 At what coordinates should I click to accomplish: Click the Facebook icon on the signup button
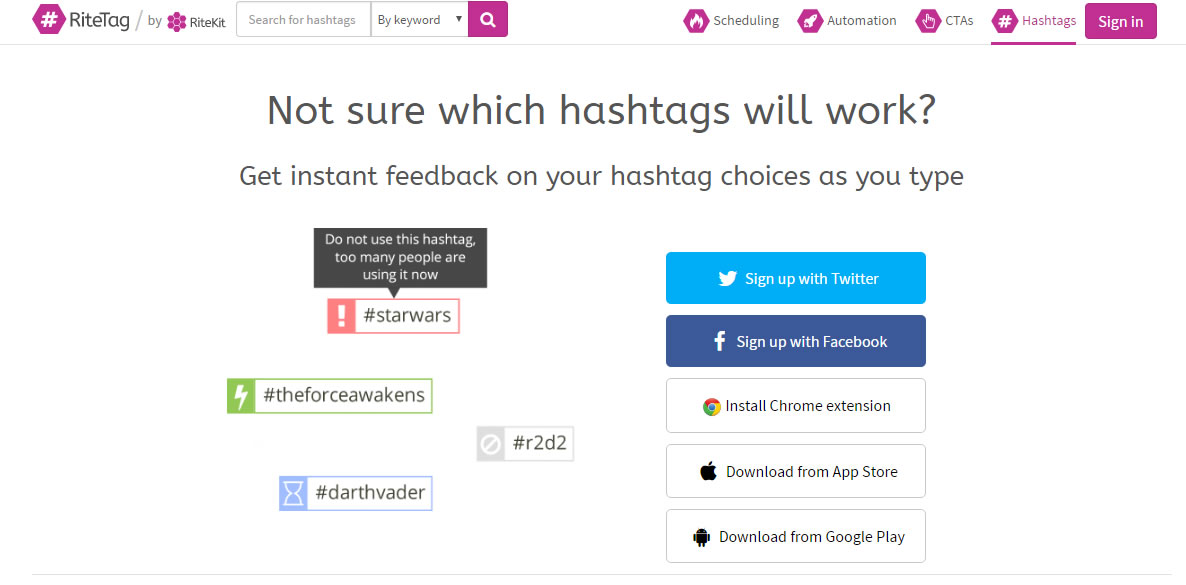tap(719, 340)
